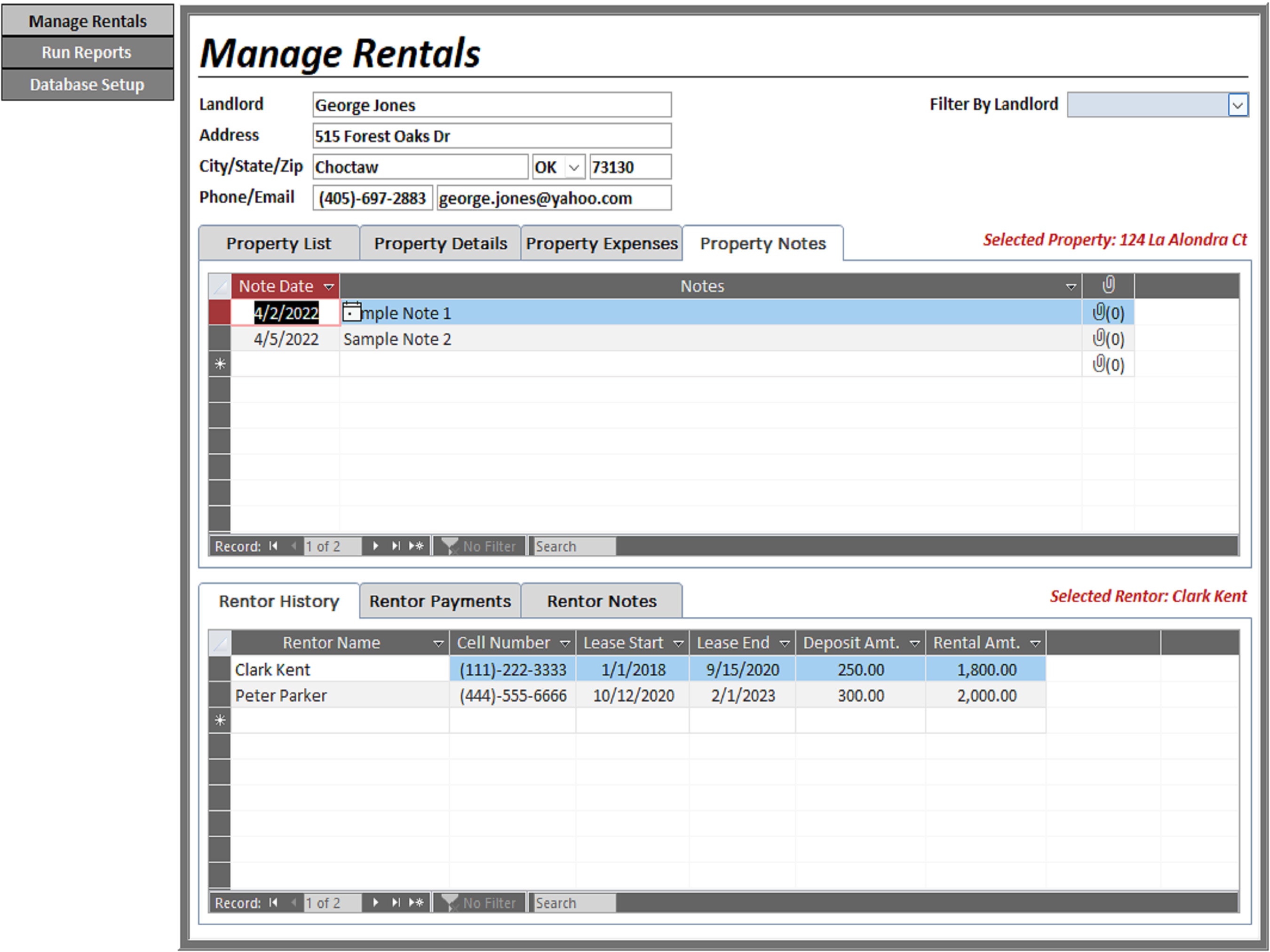Image resolution: width=1270 pixels, height=952 pixels.
Task: Open the Filter By Landlord dropdown
Action: tap(1238, 104)
